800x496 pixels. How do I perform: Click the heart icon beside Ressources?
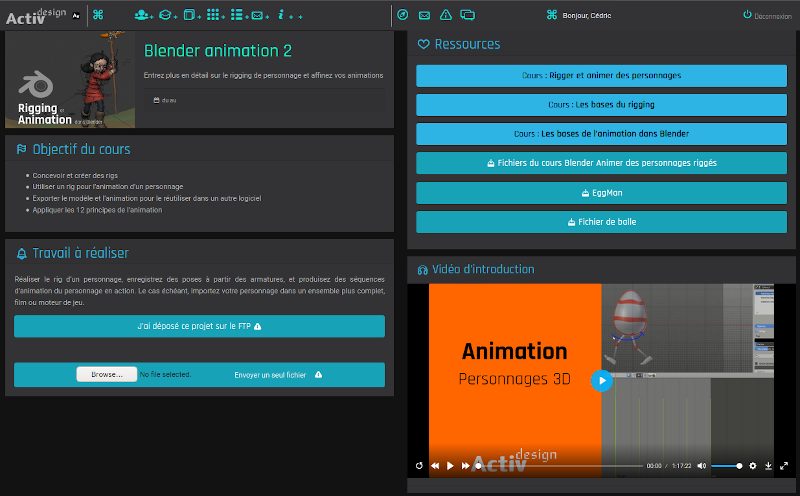(x=423, y=44)
